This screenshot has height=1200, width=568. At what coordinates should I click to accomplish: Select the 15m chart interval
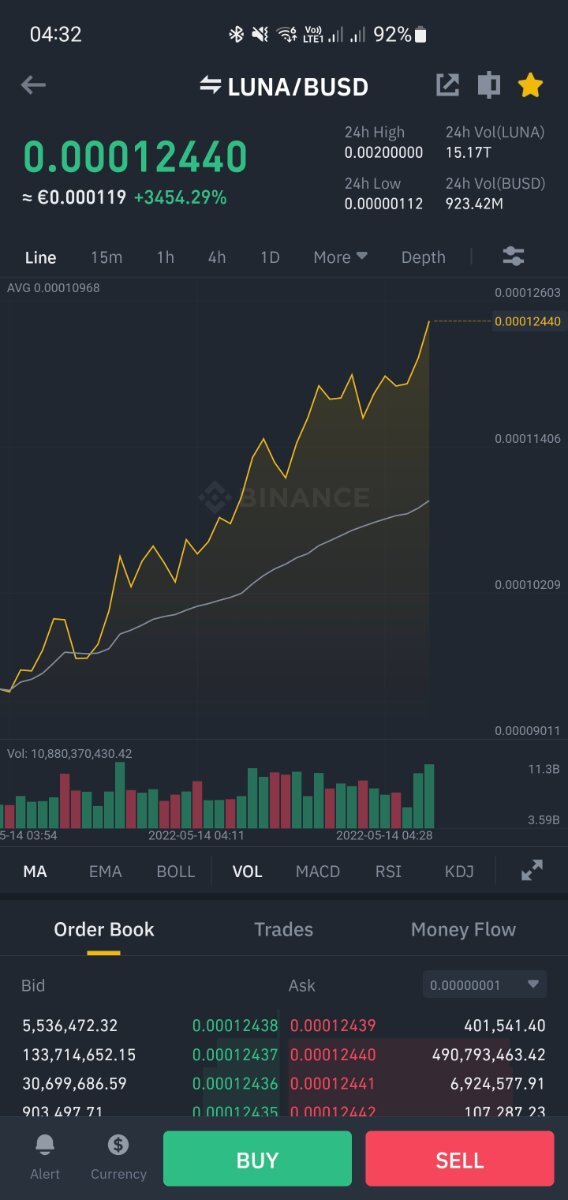pyautogui.click(x=106, y=257)
